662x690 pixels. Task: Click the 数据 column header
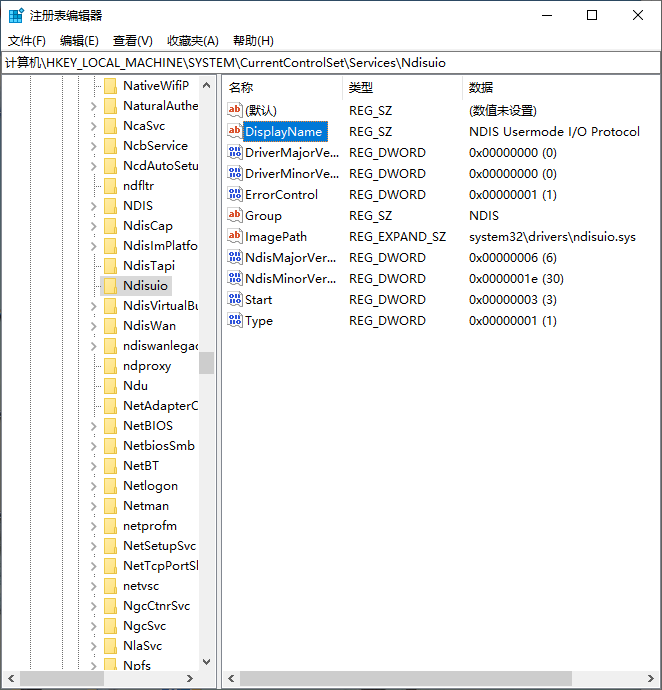tap(481, 88)
